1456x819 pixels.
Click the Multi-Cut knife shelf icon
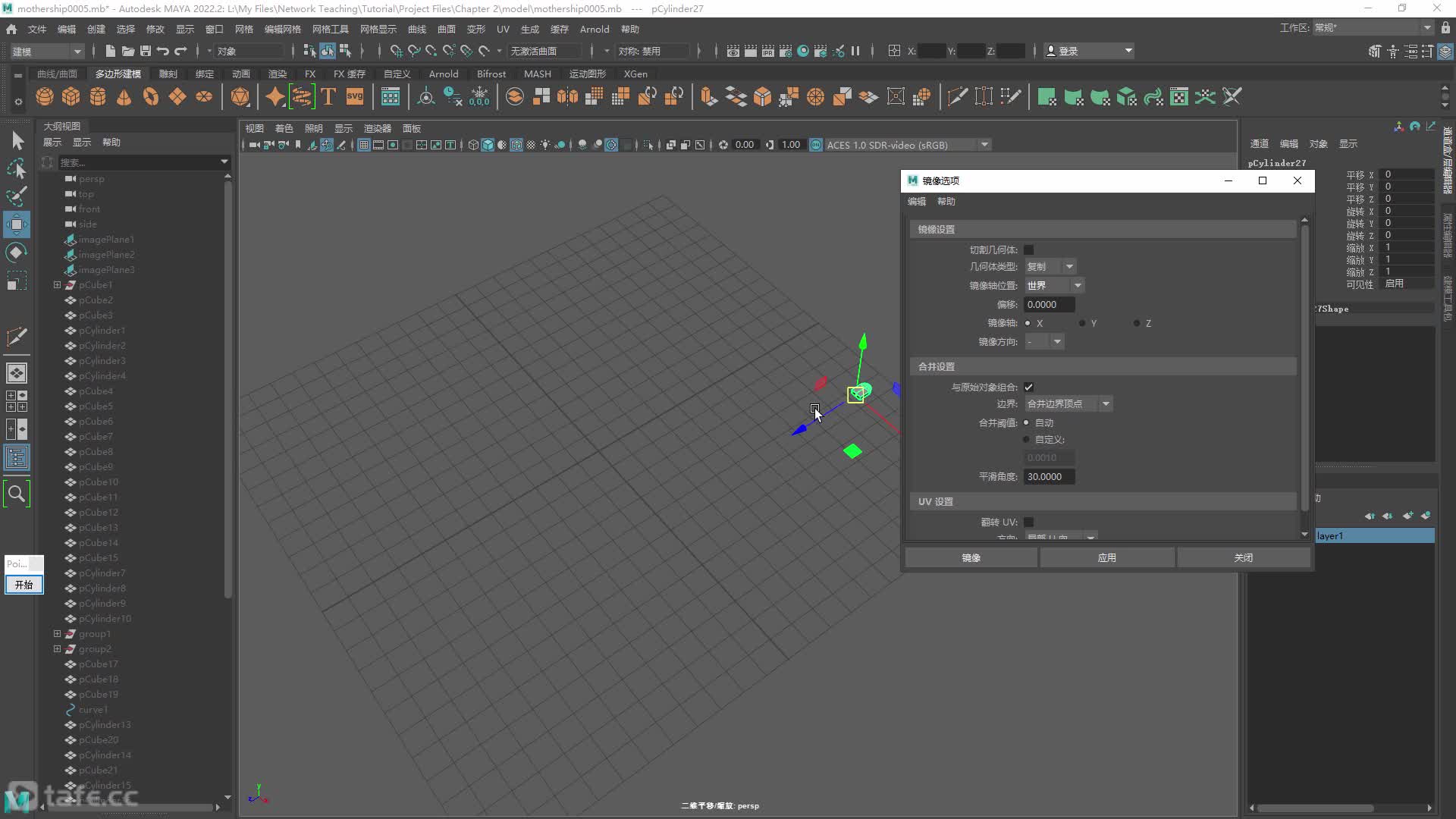coord(957,96)
